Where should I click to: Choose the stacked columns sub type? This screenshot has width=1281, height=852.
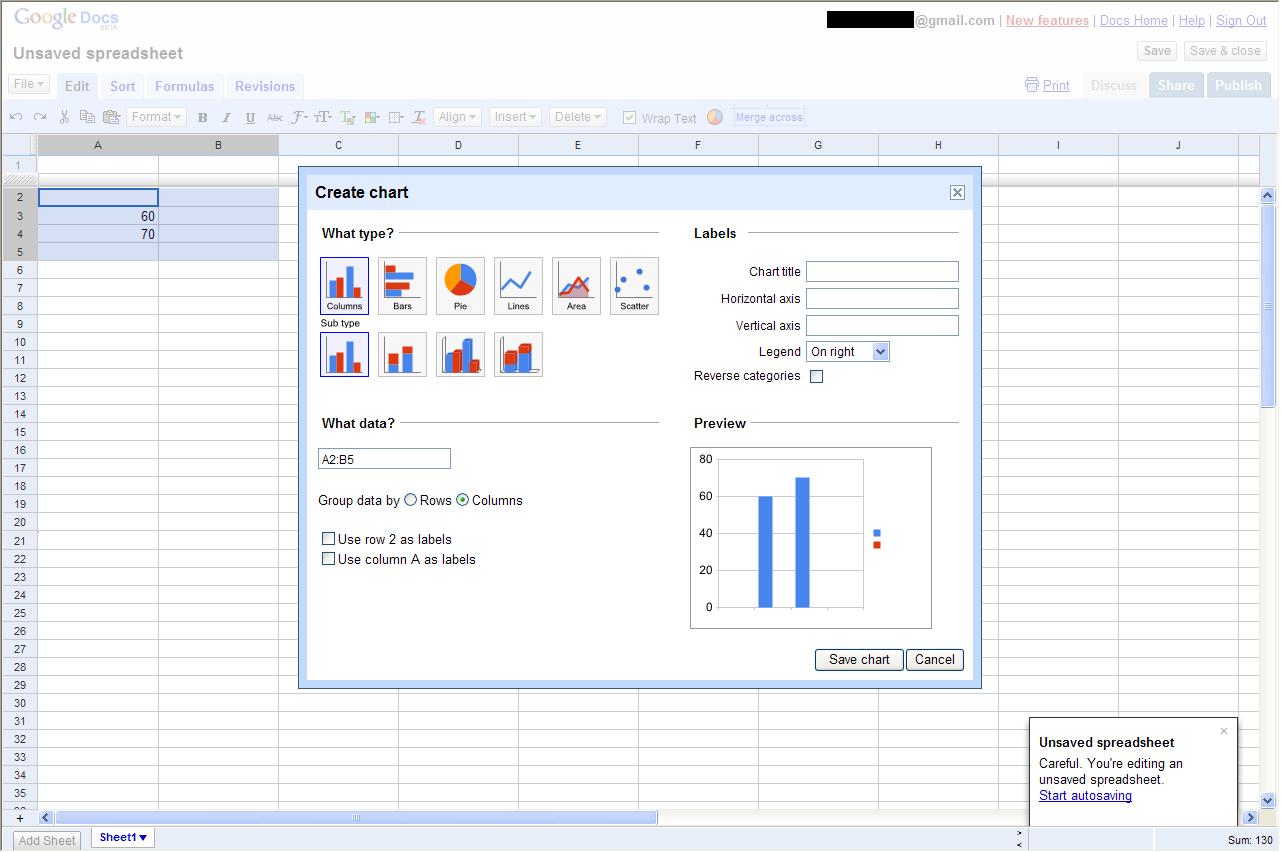[x=402, y=354]
